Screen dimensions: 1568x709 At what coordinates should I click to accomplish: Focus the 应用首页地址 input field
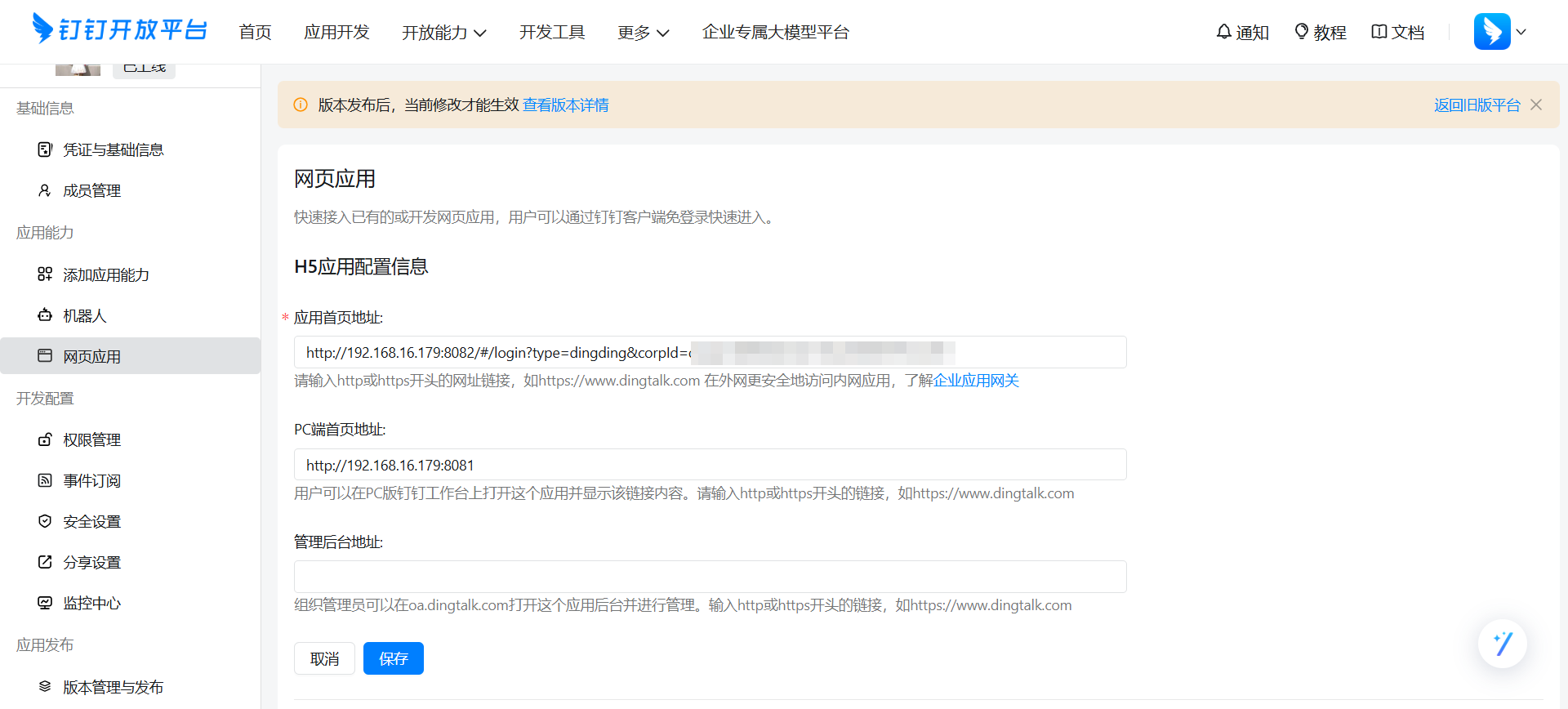click(710, 352)
